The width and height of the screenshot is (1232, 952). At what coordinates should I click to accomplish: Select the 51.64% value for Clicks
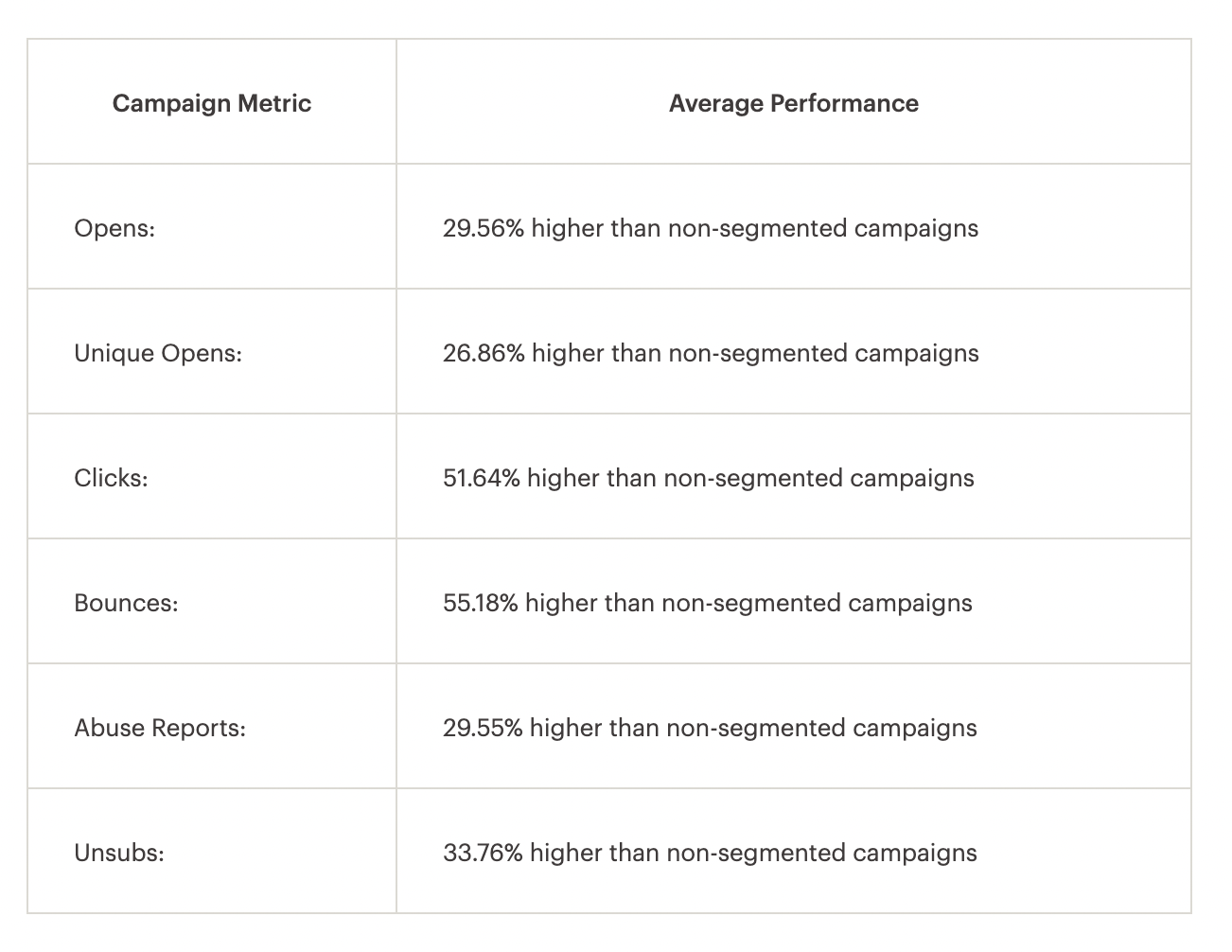coord(481,478)
